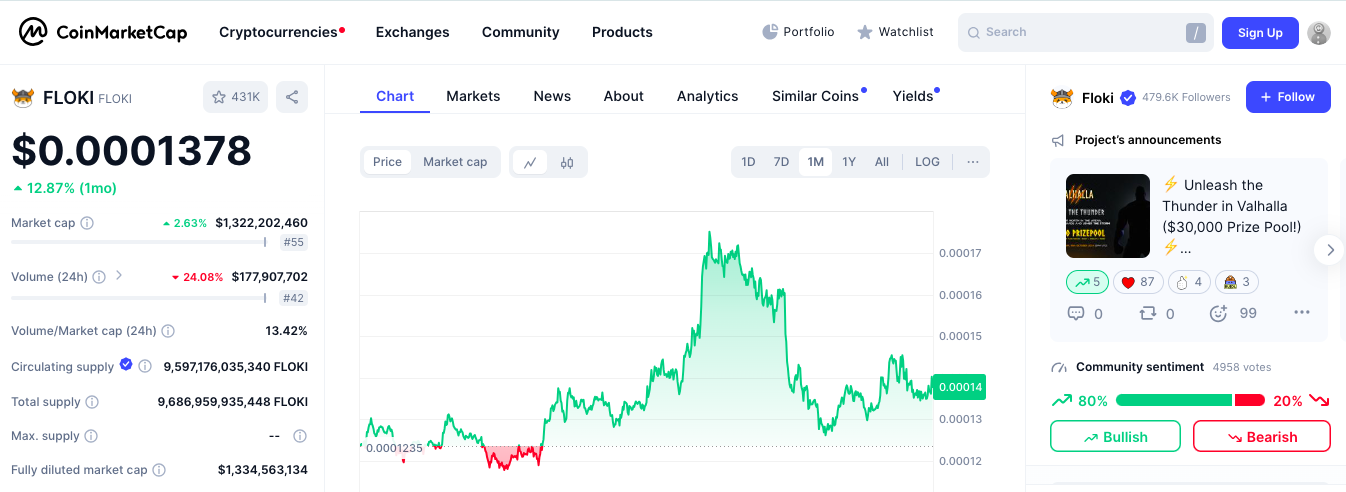Click the verified circulating supply badge
Viewport: 1346px width, 492px height.
coord(126,365)
